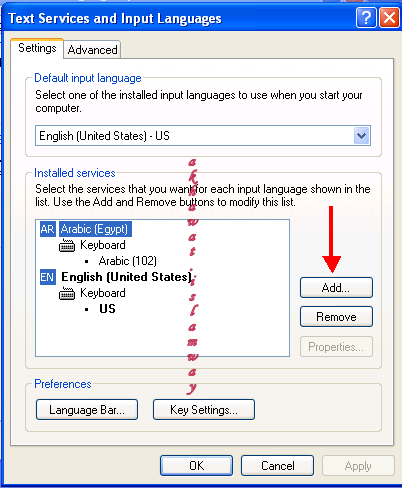This screenshot has width=402, height=488.
Task: Click the AR language badge icon
Action: tap(48, 229)
